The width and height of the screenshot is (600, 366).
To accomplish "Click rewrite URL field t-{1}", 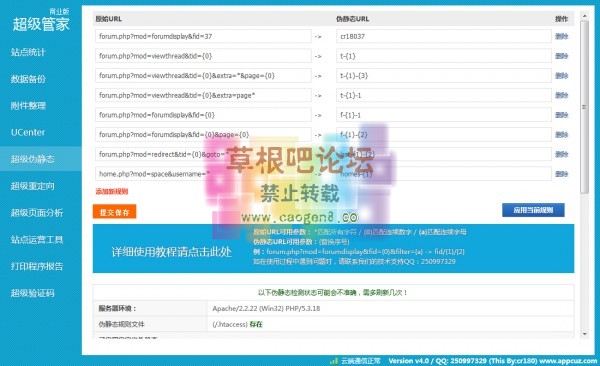I will pyautogui.click(x=444, y=56).
